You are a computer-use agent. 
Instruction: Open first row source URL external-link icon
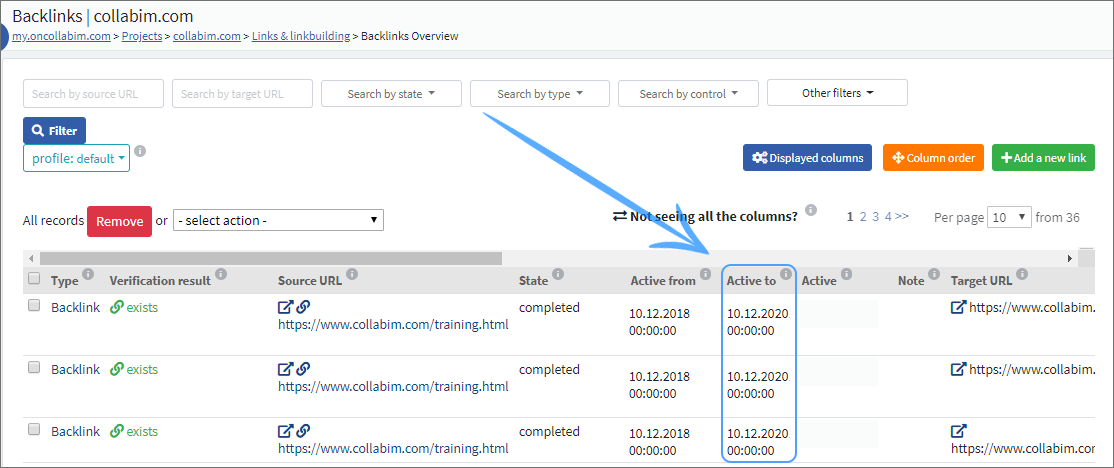[x=285, y=308]
